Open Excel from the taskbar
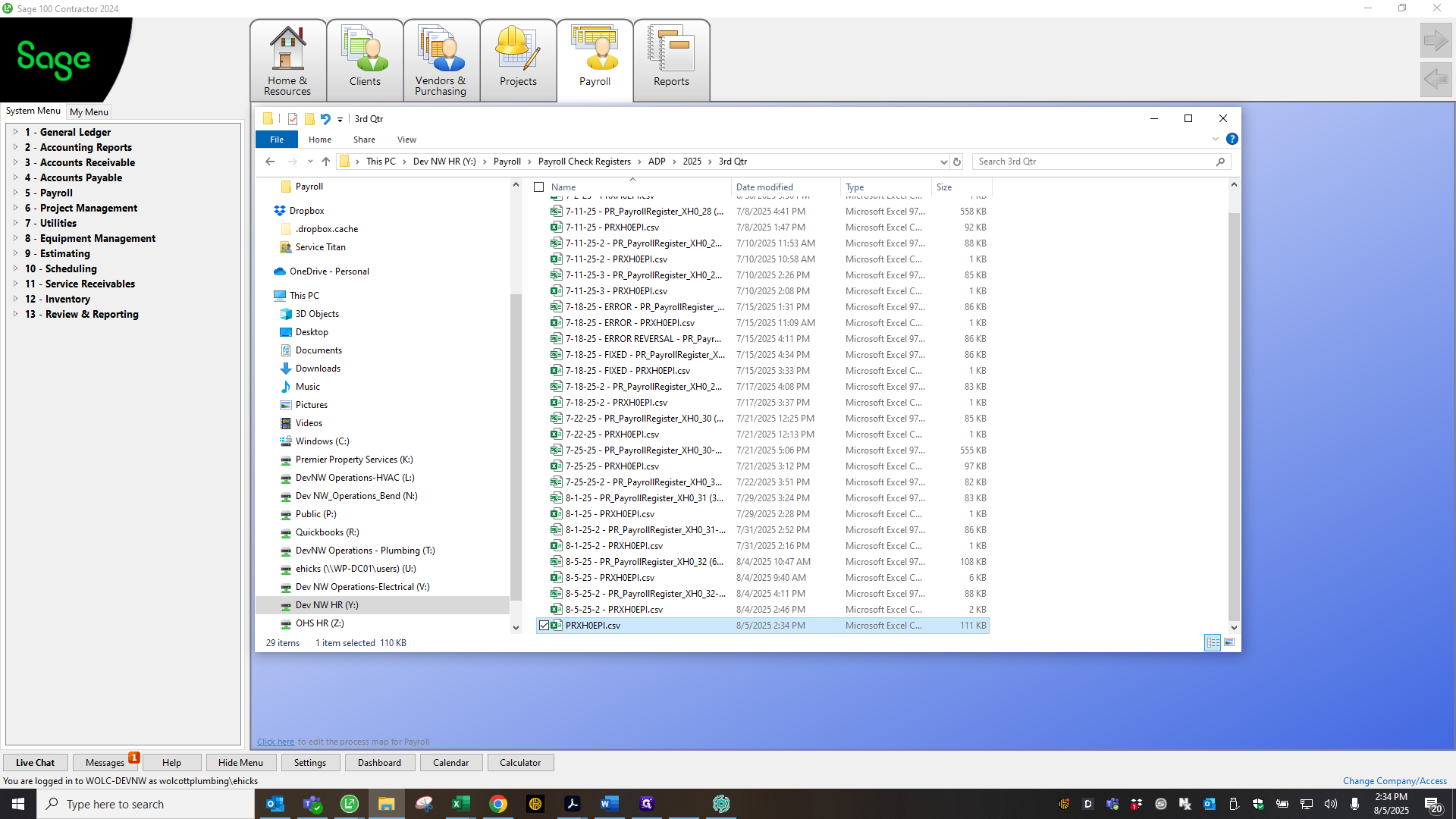Image resolution: width=1456 pixels, height=819 pixels. coord(460,804)
